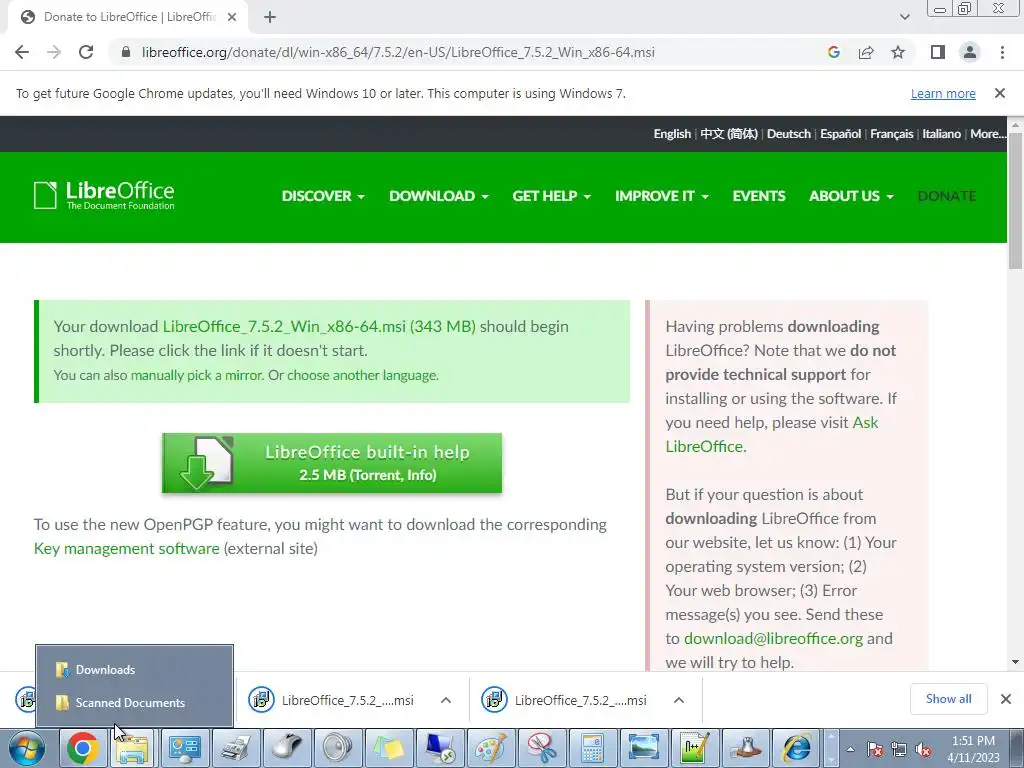Image resolution: width=1024 pixels, height=768 pixels.
Task: Click the page vertical scrollbar thumb
Action: point(1015,200)
